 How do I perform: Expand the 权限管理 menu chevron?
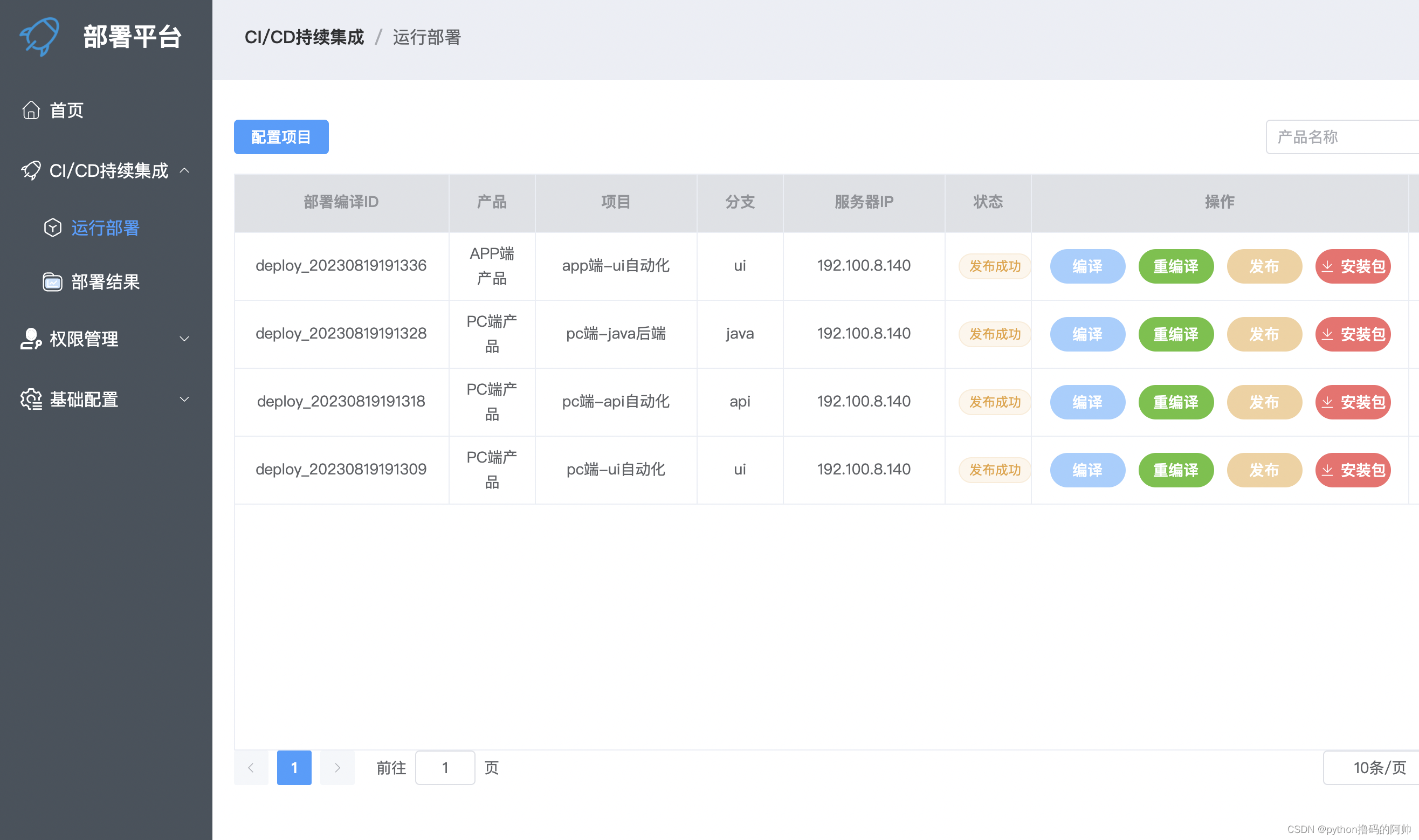(x=184, y=339)
